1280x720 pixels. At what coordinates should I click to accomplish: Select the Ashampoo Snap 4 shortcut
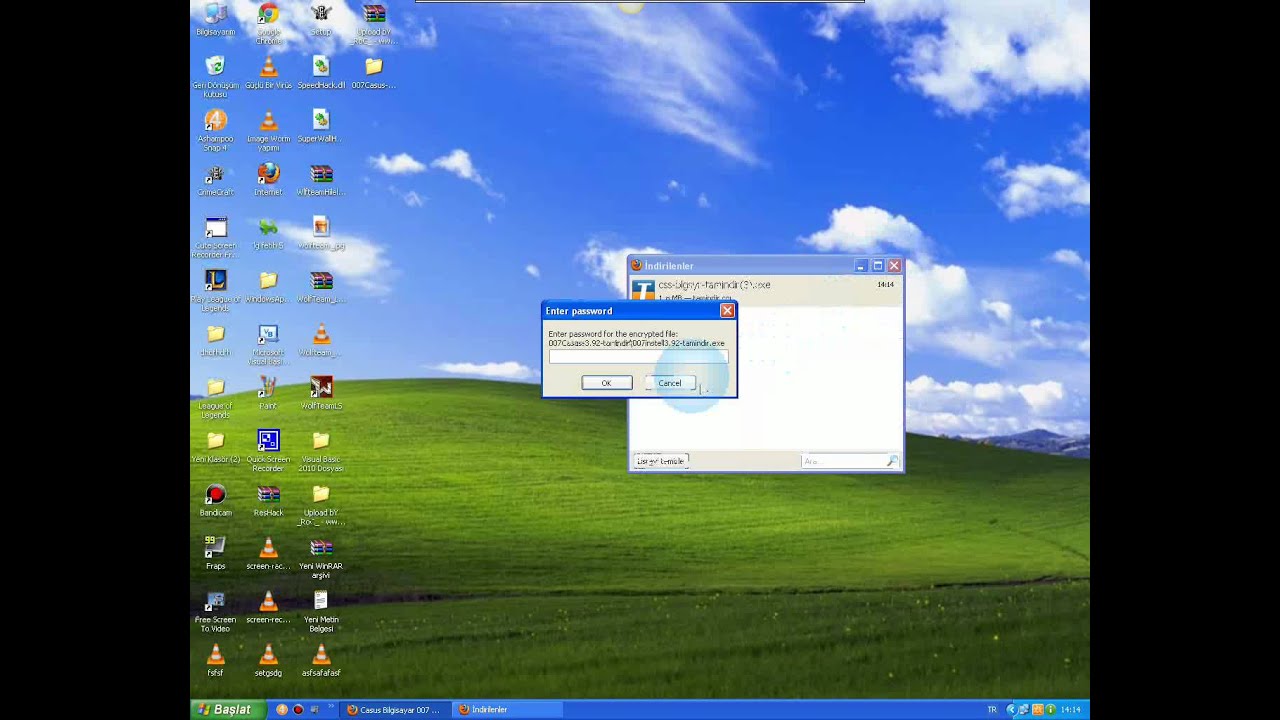click(x=215, y=130)
